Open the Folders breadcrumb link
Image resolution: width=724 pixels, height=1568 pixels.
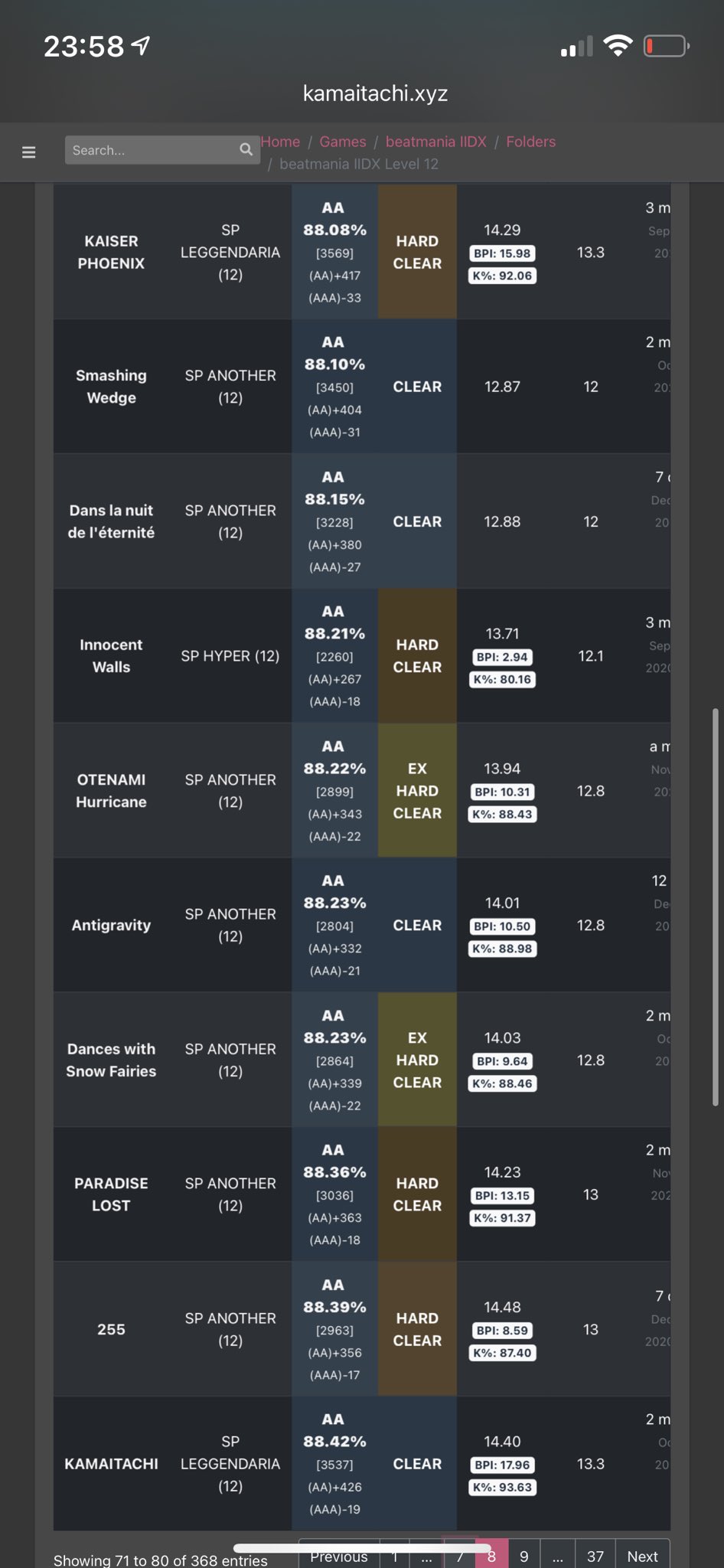tap(530, 142)
